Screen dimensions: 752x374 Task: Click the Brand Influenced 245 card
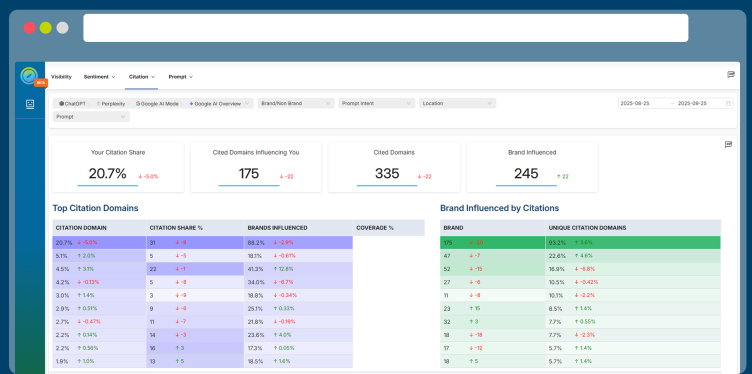532,167
